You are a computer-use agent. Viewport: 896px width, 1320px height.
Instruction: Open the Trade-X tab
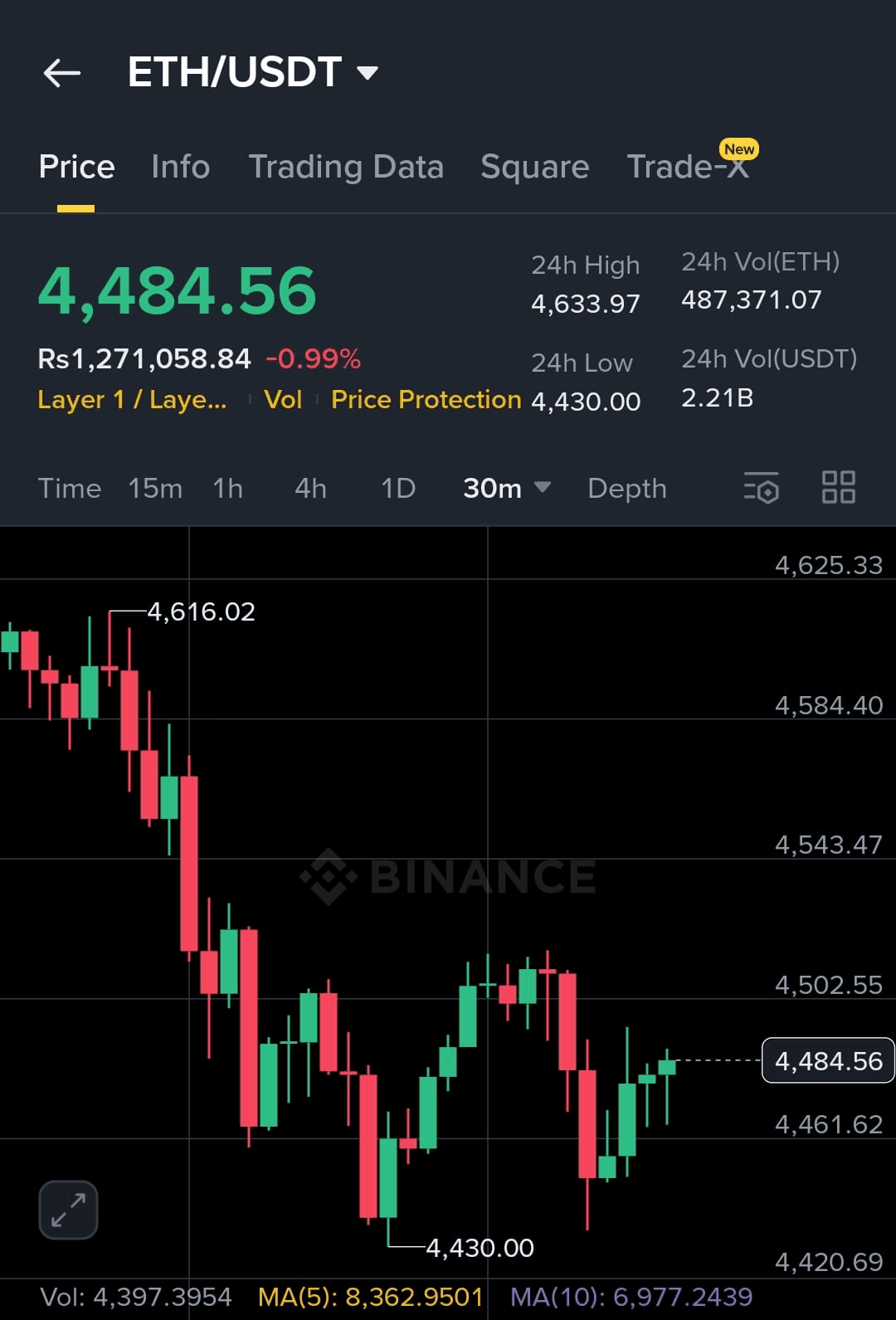(x=688, y=167)
